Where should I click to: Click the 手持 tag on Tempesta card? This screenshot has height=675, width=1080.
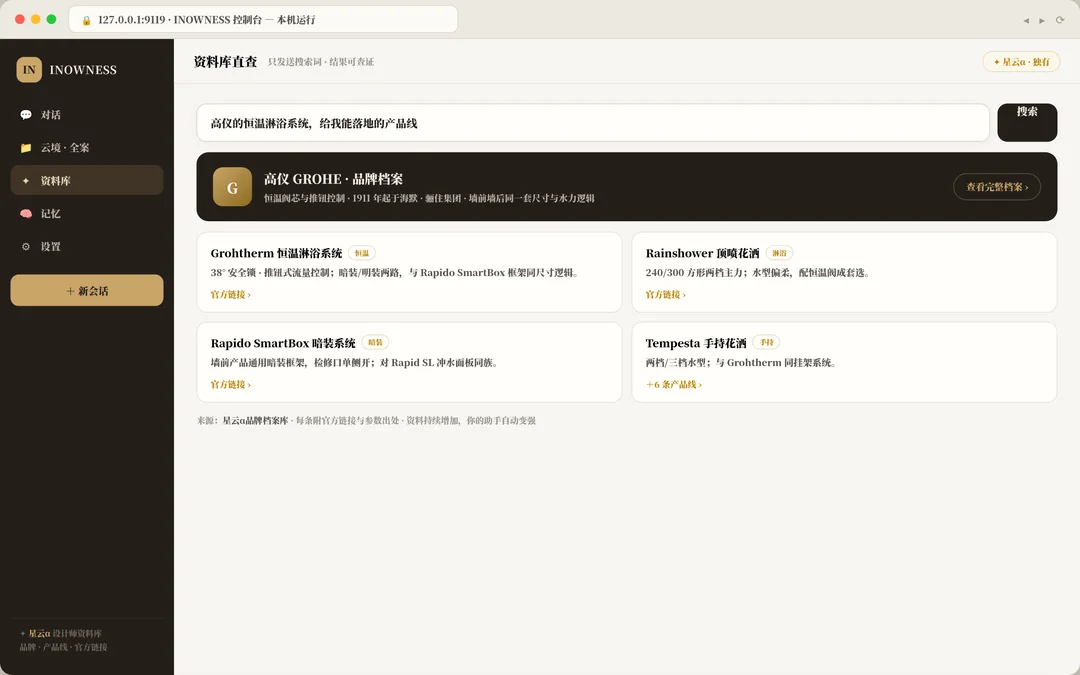(x=766, y=342)
